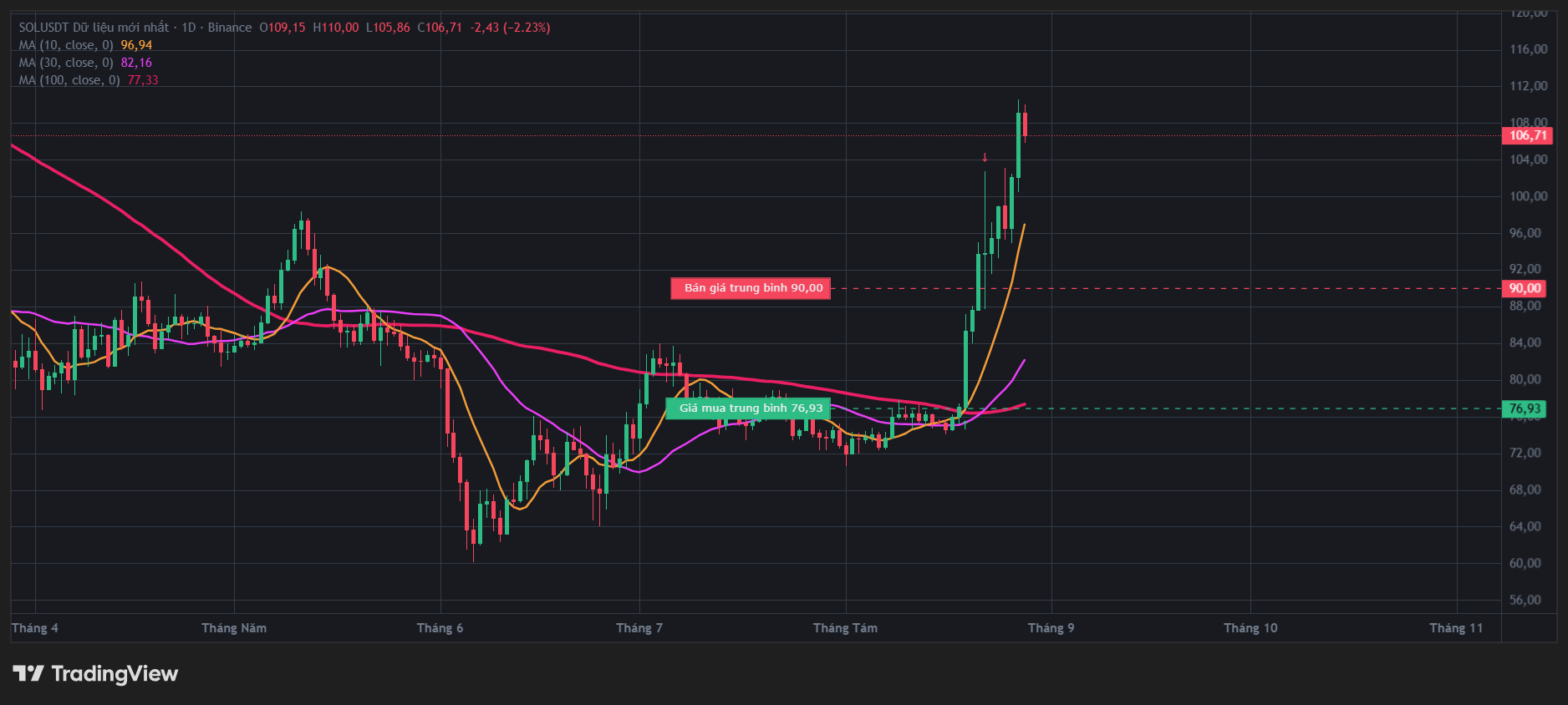Select the MA (30, close, 0) indicator legend

pos(66,63)
